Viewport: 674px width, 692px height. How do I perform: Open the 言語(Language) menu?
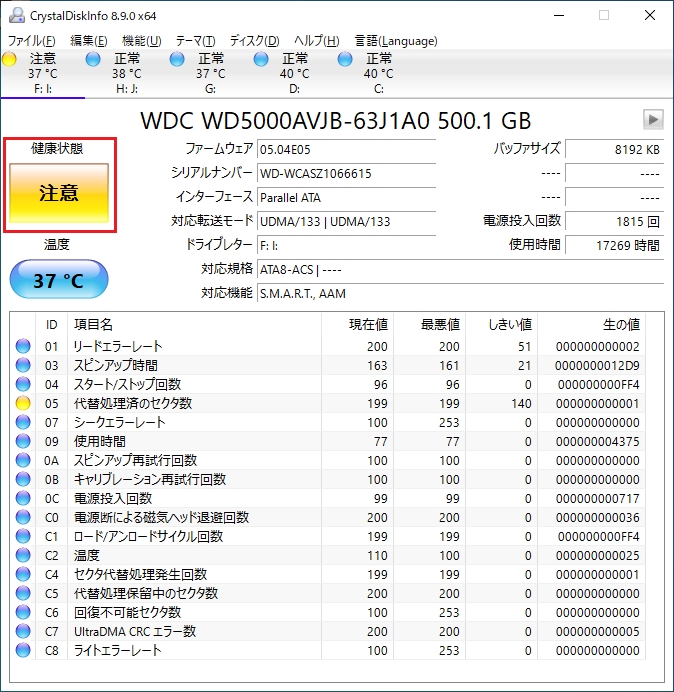396,41
